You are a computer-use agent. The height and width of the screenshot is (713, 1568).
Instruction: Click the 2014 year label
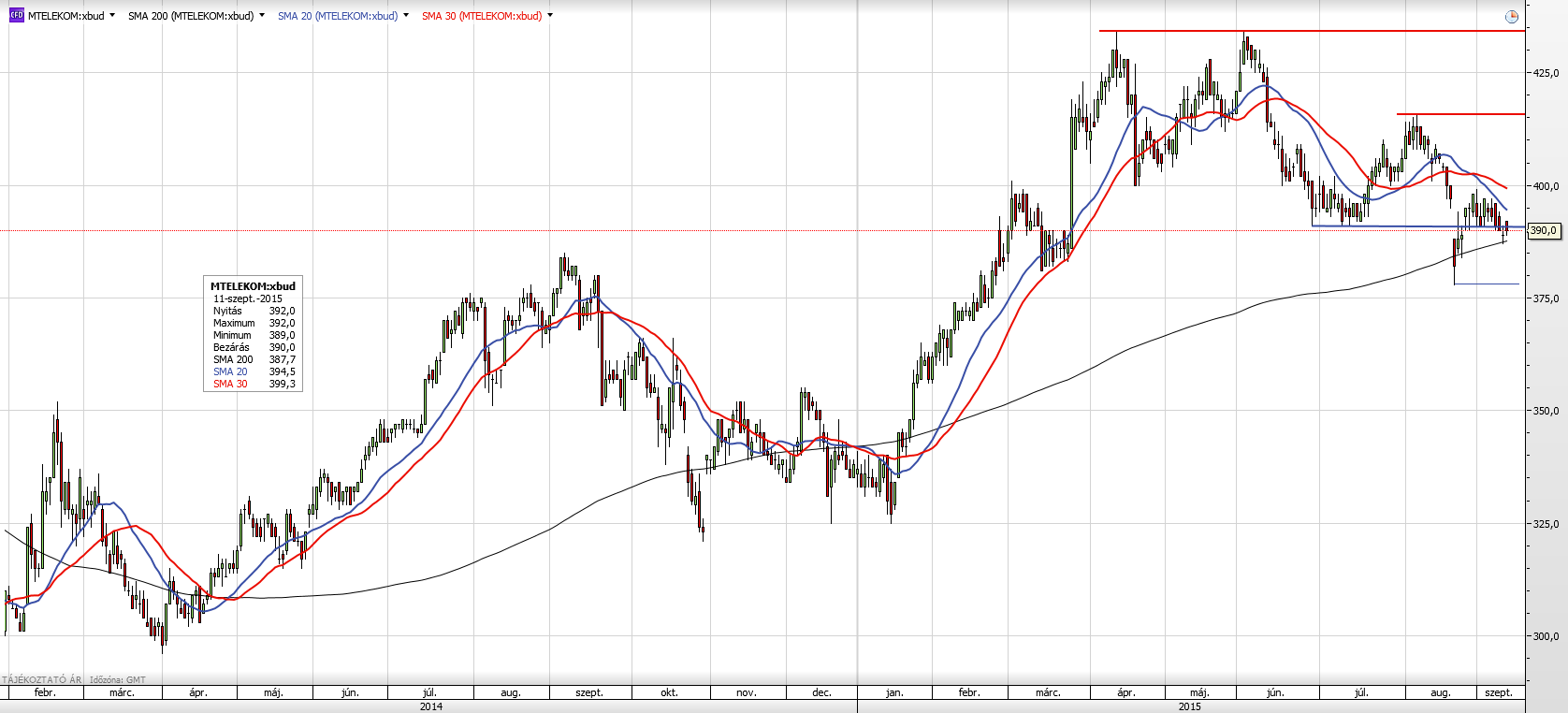click(x=431, y=706)
